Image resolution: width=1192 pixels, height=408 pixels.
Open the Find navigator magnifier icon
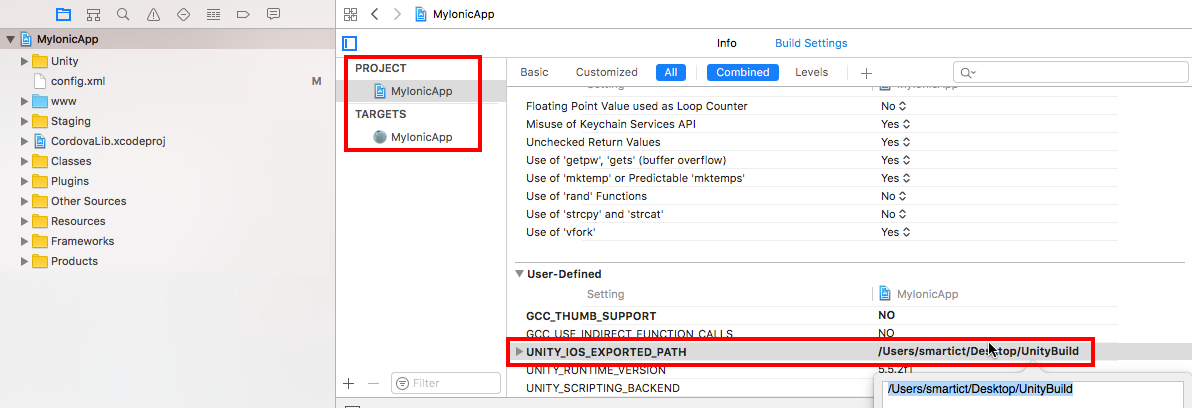[123, 14]
